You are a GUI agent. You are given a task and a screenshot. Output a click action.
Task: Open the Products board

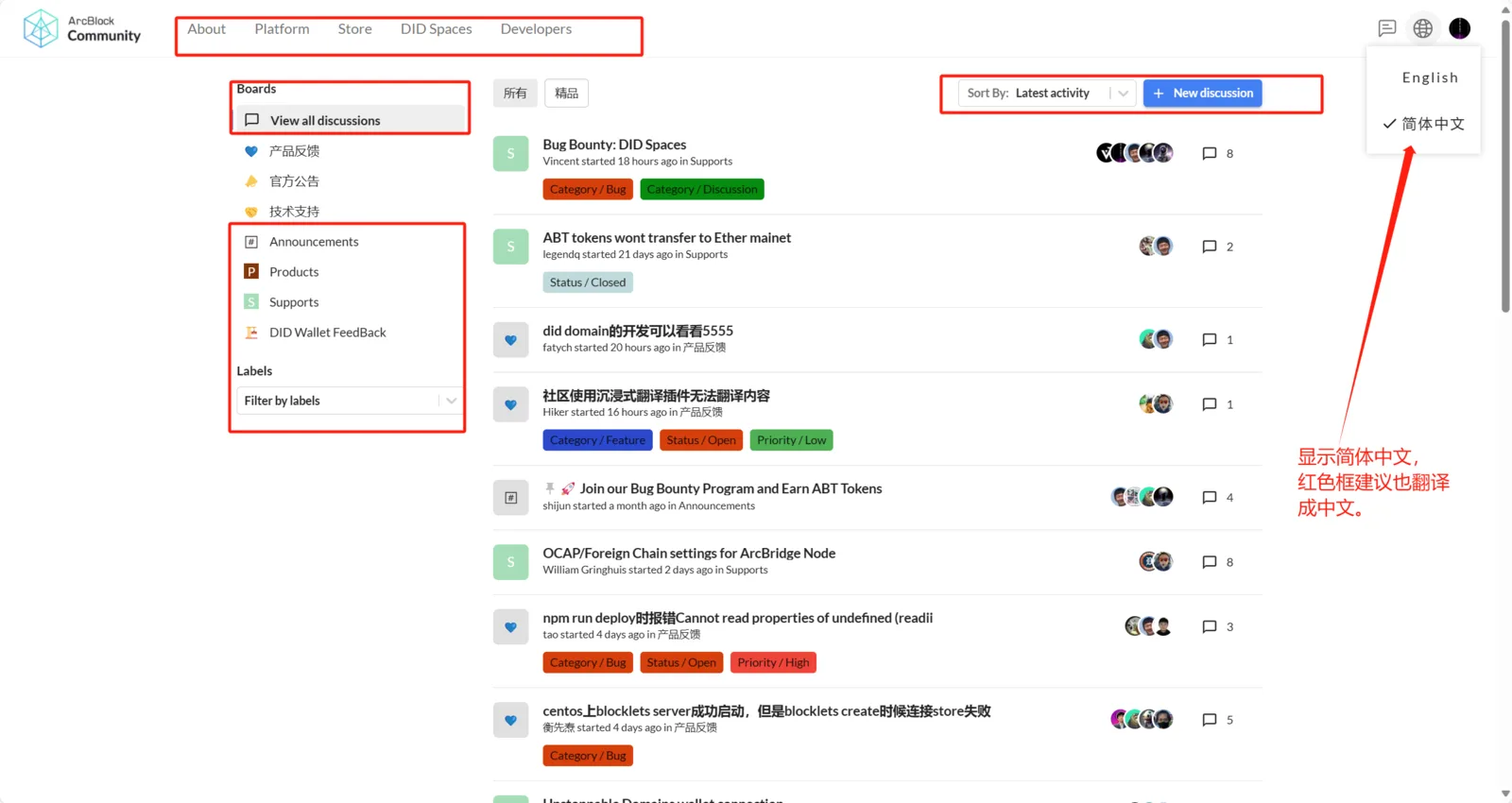[x=294, y=272]
